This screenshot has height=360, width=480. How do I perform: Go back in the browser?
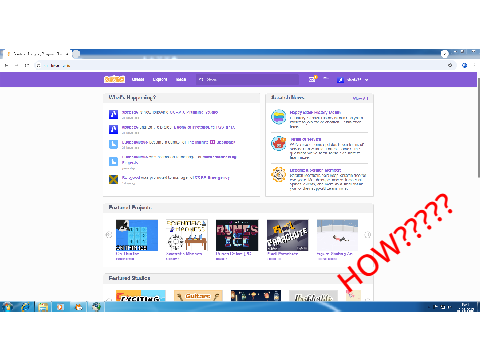coord(6,65)
